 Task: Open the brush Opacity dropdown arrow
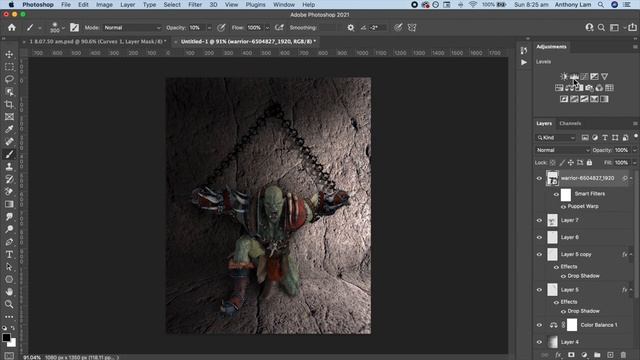(209, 28)
